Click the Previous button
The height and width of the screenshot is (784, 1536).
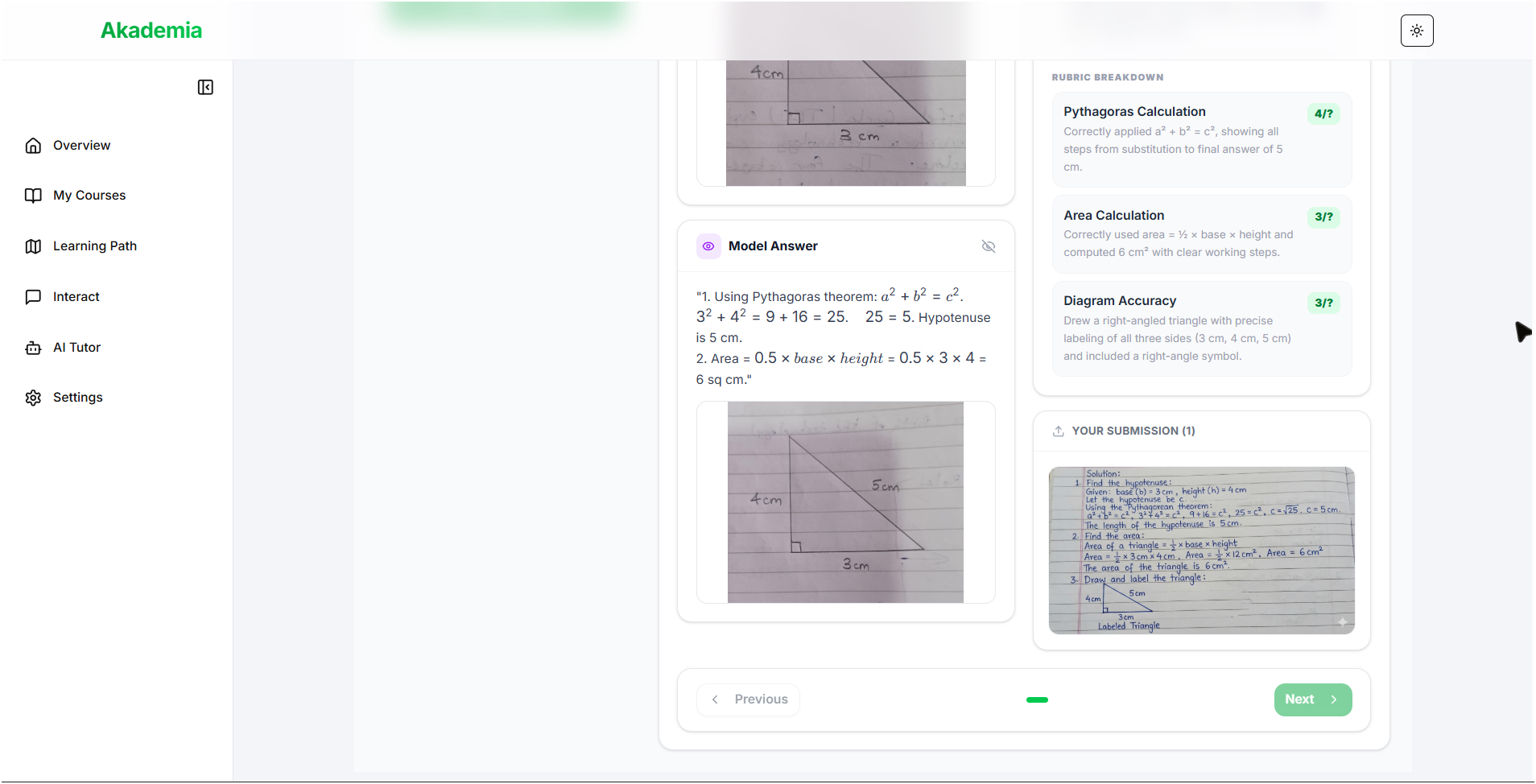point(749,699)
